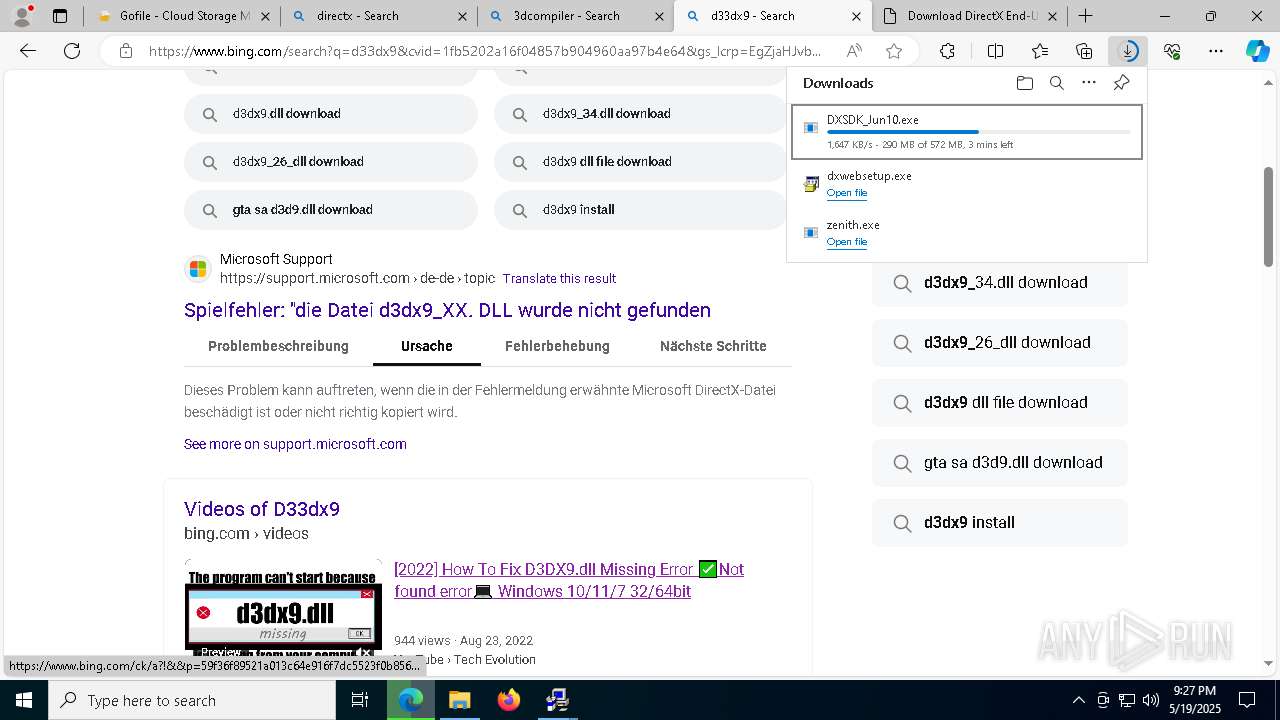Image resolution: width=1280 pixels, height=720 pixels.
Task: Open How To Fix D3DX9.dll Missing Error video link
Action: (x=569, y=580)
